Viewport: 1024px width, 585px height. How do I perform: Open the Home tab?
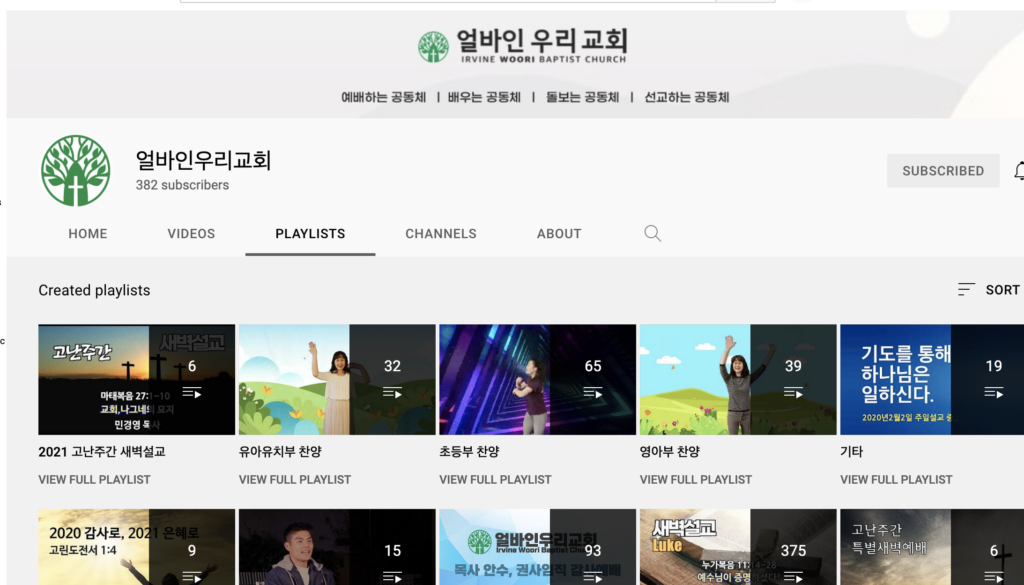coord(88,234)
